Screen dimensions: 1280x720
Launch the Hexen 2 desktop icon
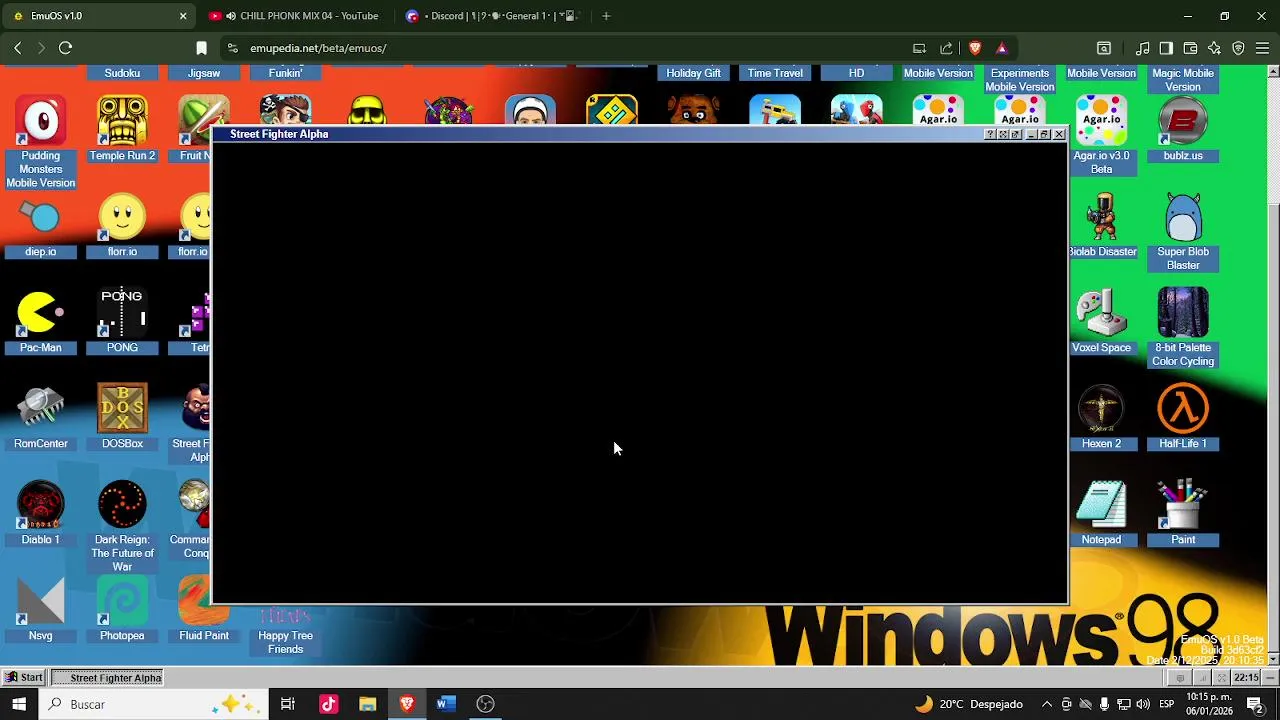[1101, 418]
